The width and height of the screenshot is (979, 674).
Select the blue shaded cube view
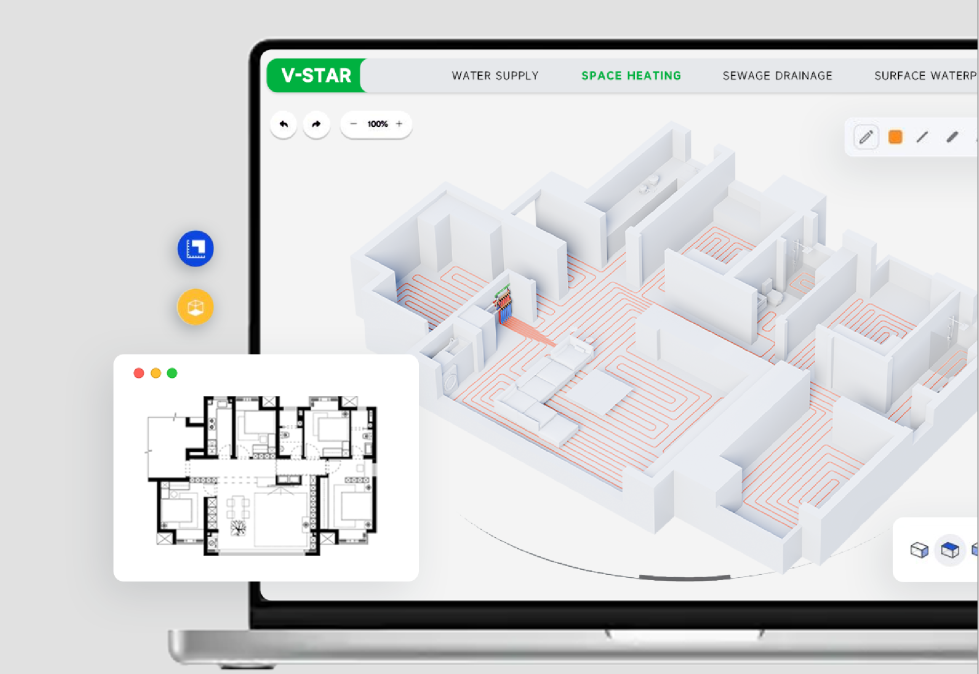950,550
